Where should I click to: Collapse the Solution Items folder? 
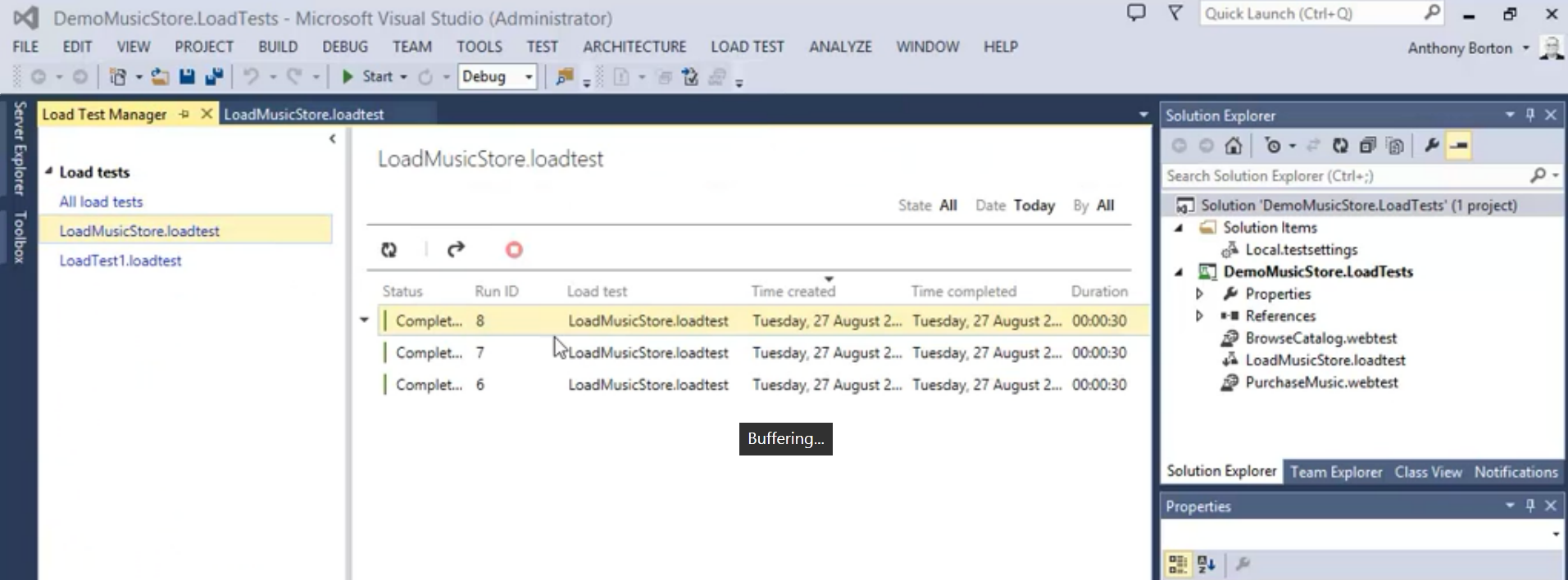pyautogui.click(x=1179, y=228)
